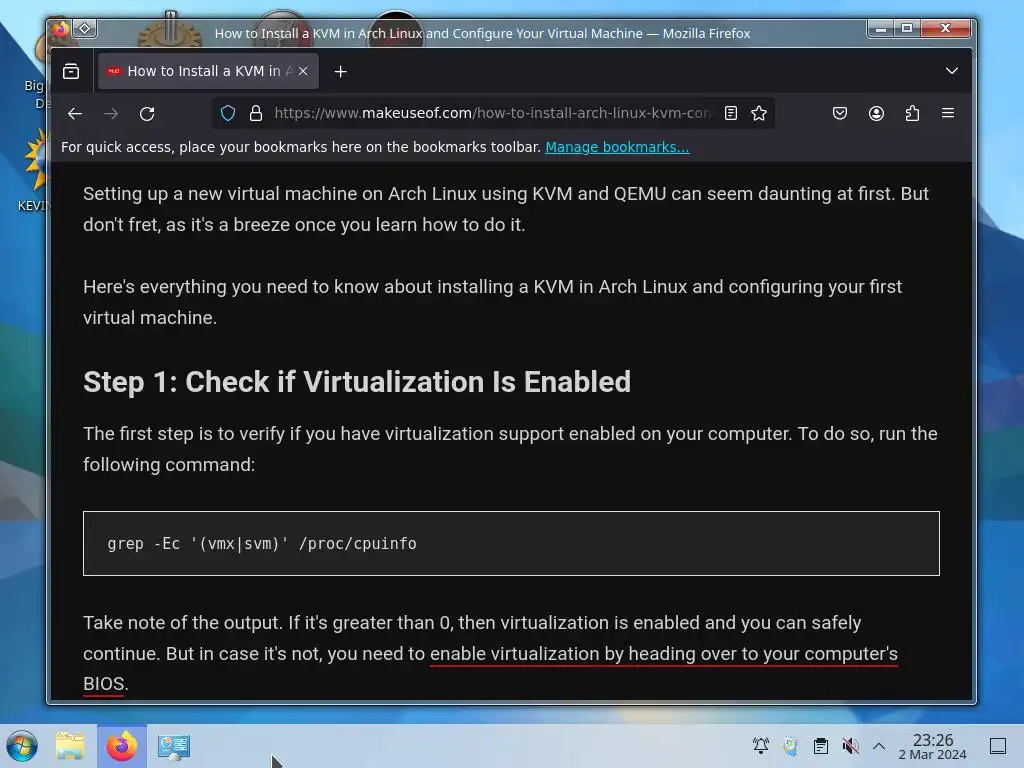Click the updates tray icon next to the bell
1024x768 pixels.
(791, 746)
